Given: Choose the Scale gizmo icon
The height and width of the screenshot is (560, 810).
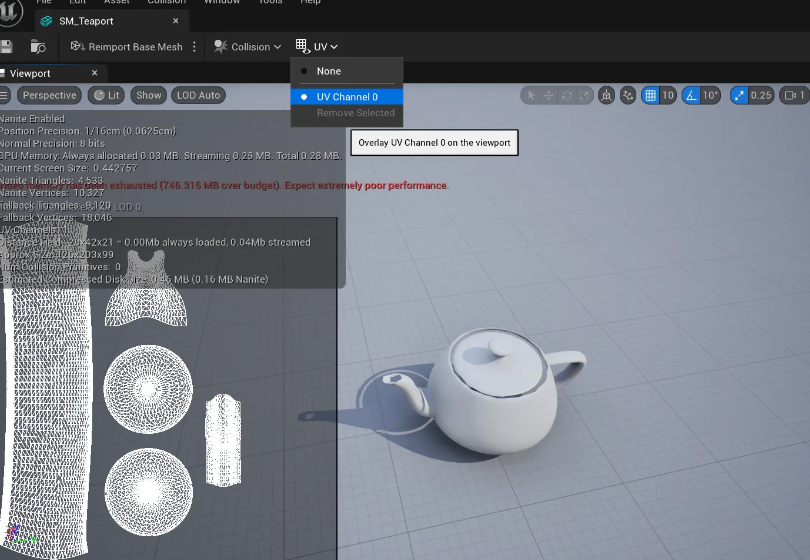Looking at the screenshot, I should [584, 95].
